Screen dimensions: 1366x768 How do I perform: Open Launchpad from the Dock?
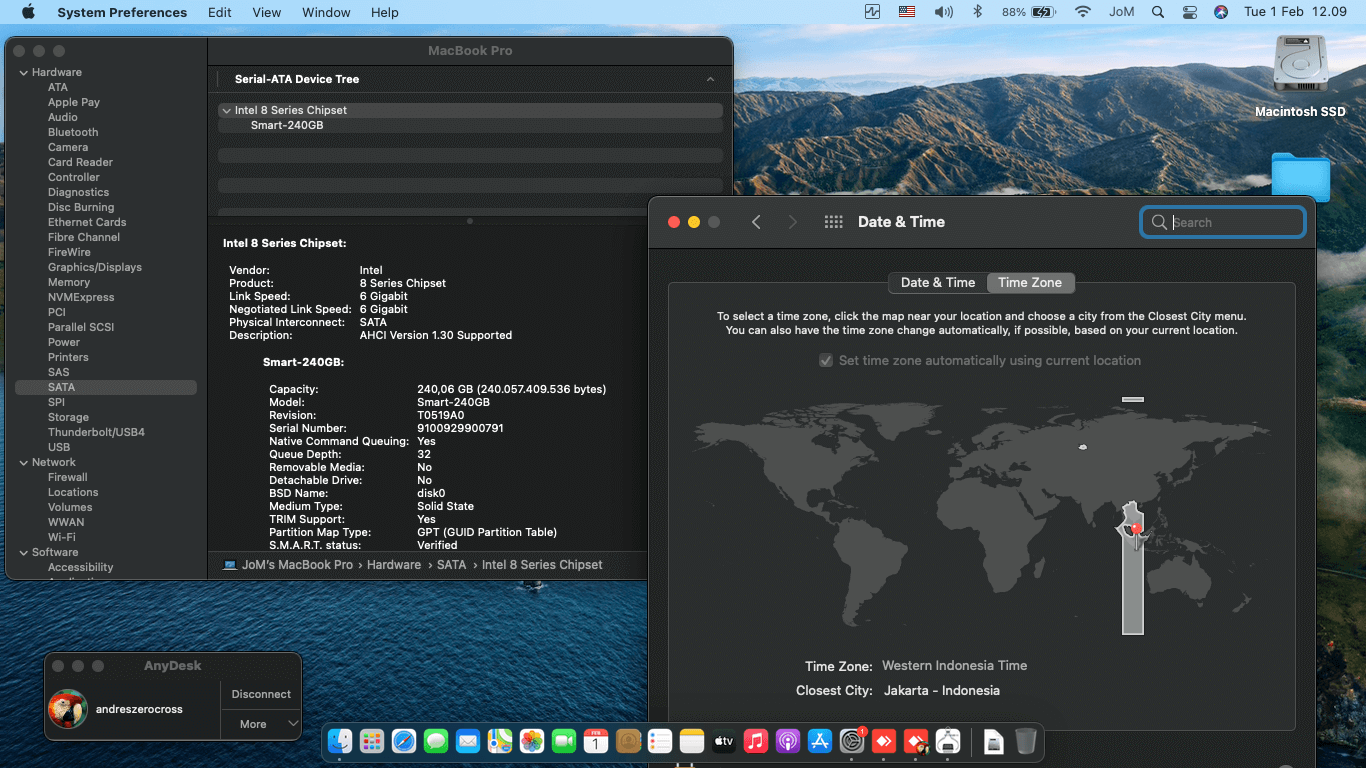[372, 741]
